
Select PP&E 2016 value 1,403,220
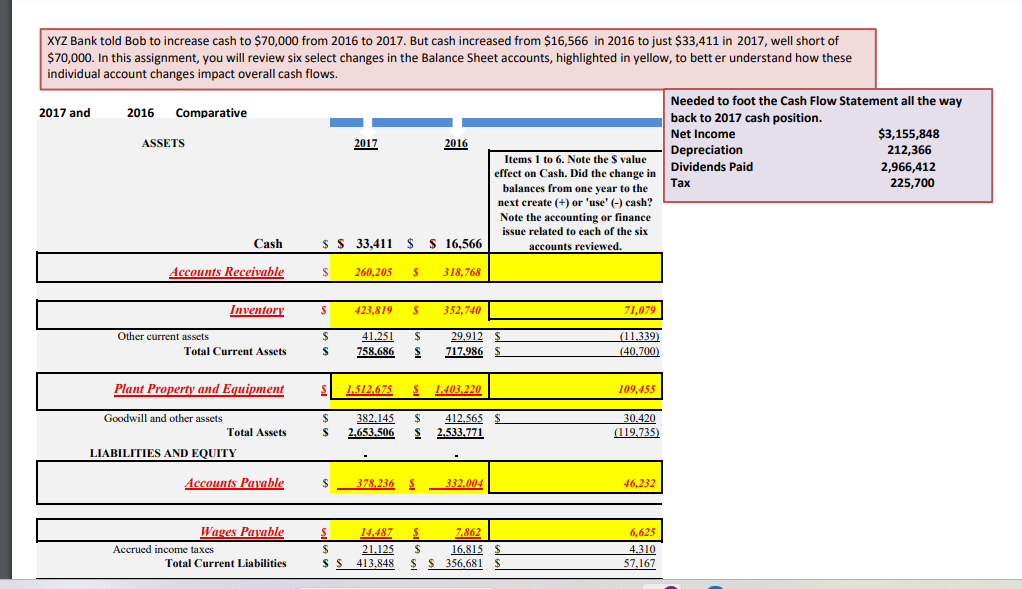click(458, 390)
